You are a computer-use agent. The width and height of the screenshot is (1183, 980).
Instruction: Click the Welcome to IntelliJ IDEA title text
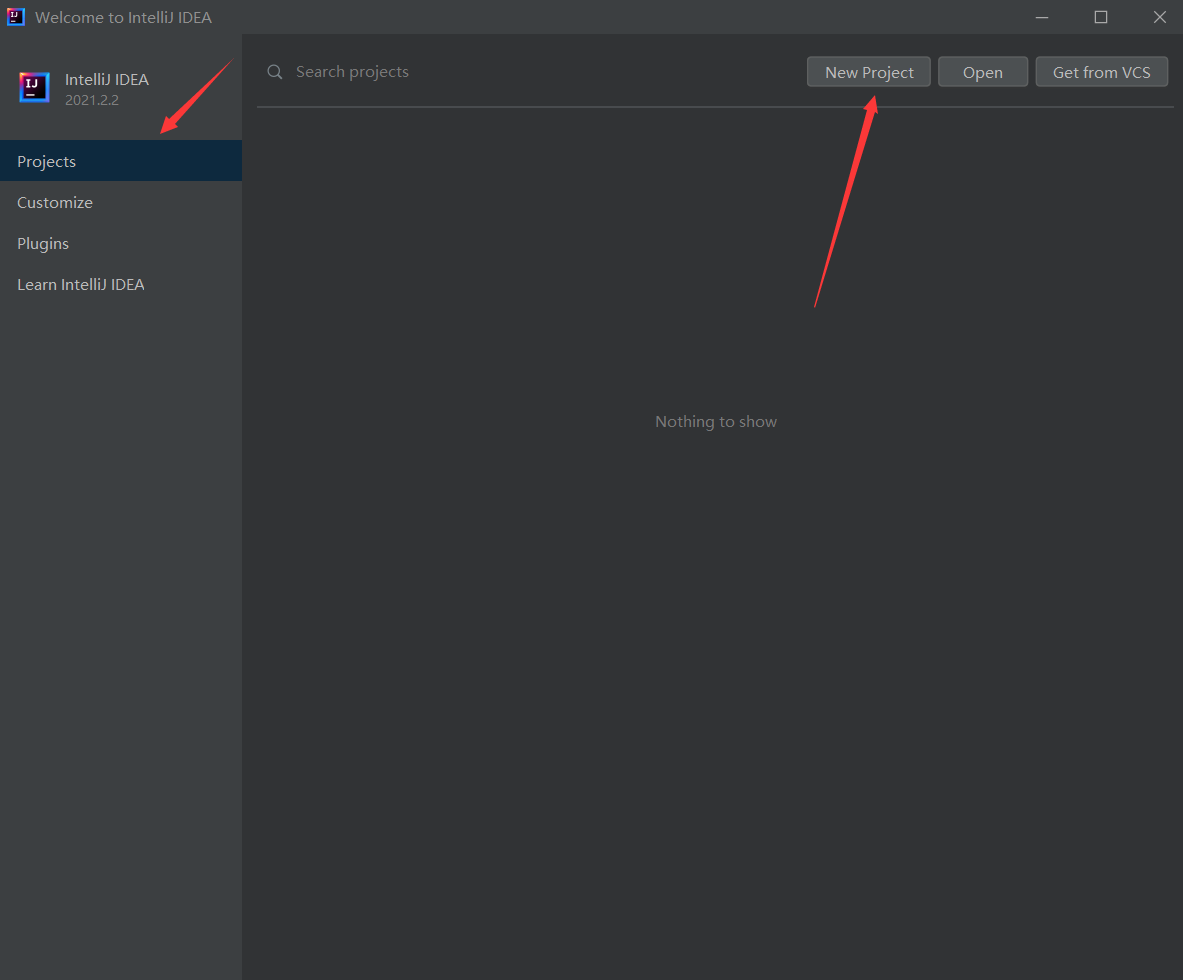(123, 17)
